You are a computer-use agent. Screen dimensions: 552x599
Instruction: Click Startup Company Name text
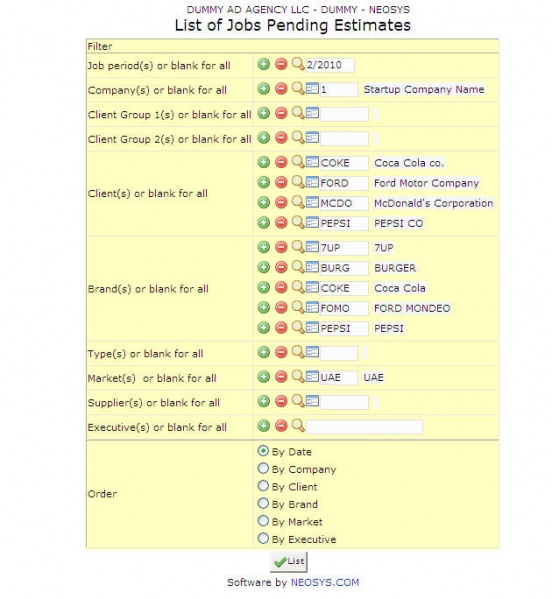[x=424, y=89]
